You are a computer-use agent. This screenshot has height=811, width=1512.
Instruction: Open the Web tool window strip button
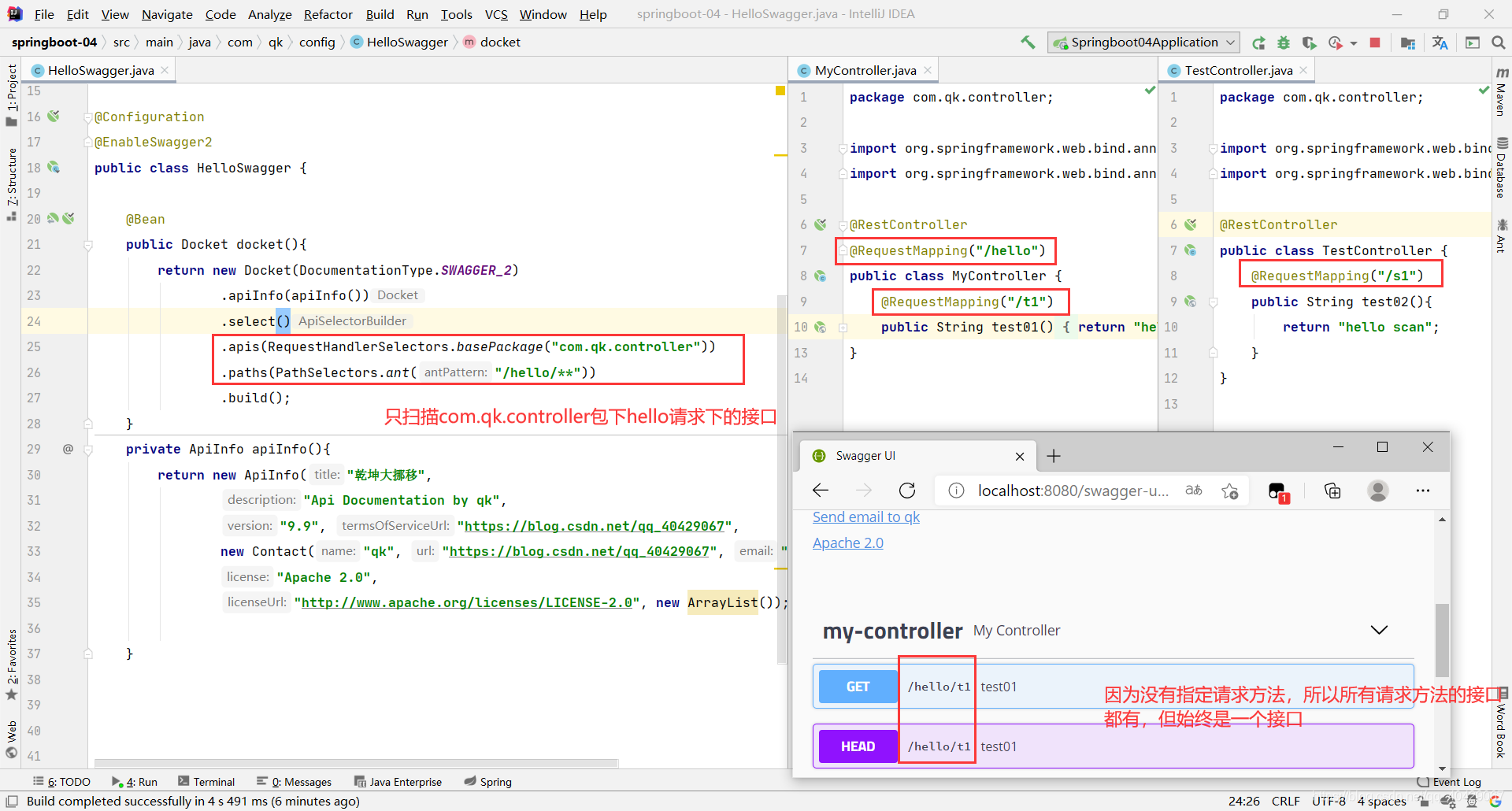(11, 740)
